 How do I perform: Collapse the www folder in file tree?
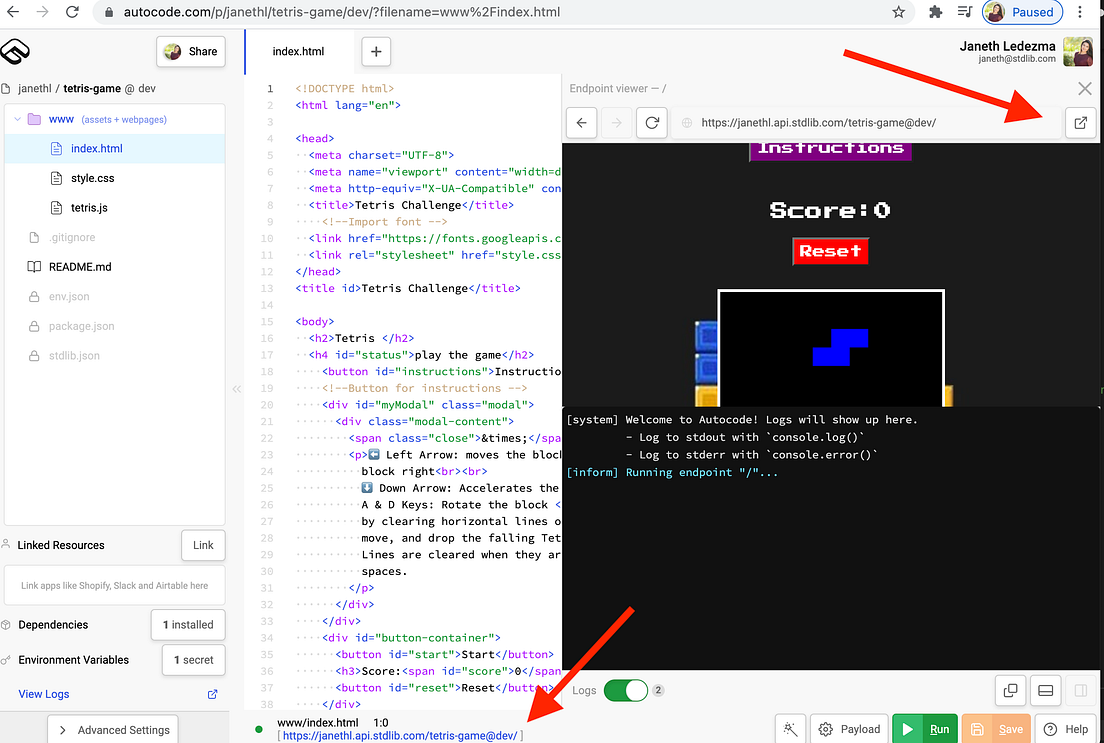coord(17,117)
